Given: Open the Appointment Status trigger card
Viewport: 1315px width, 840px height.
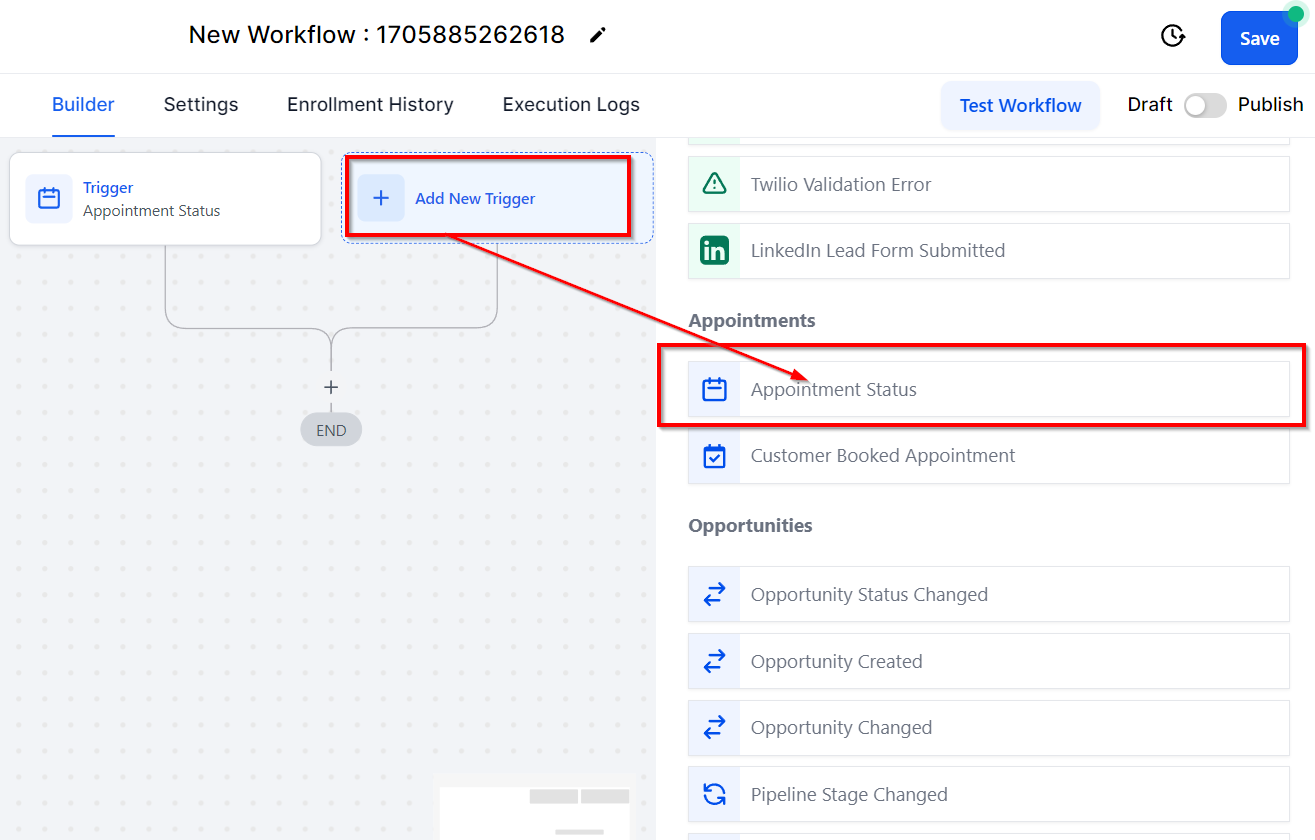Looking at the screenshot, I should (x=165, y=198).
